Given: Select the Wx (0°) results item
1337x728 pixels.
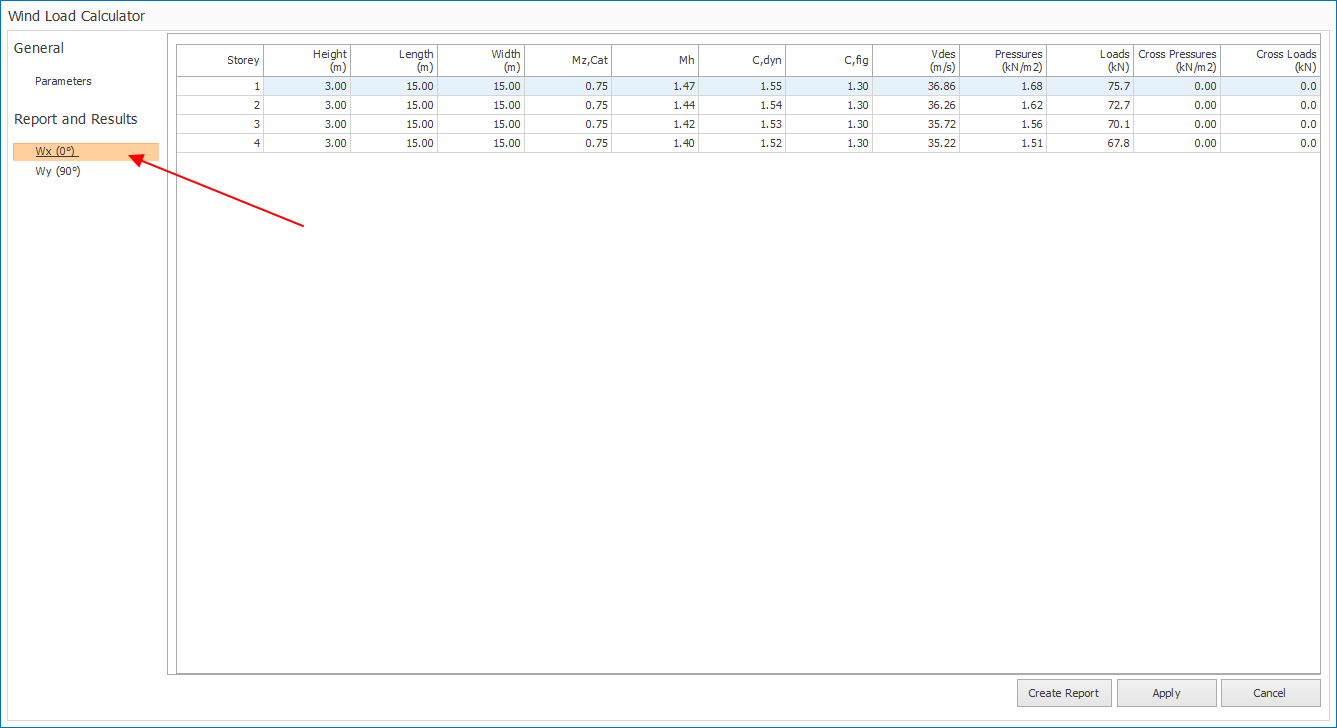Looking at the screenshot, I should click(57, 152).
